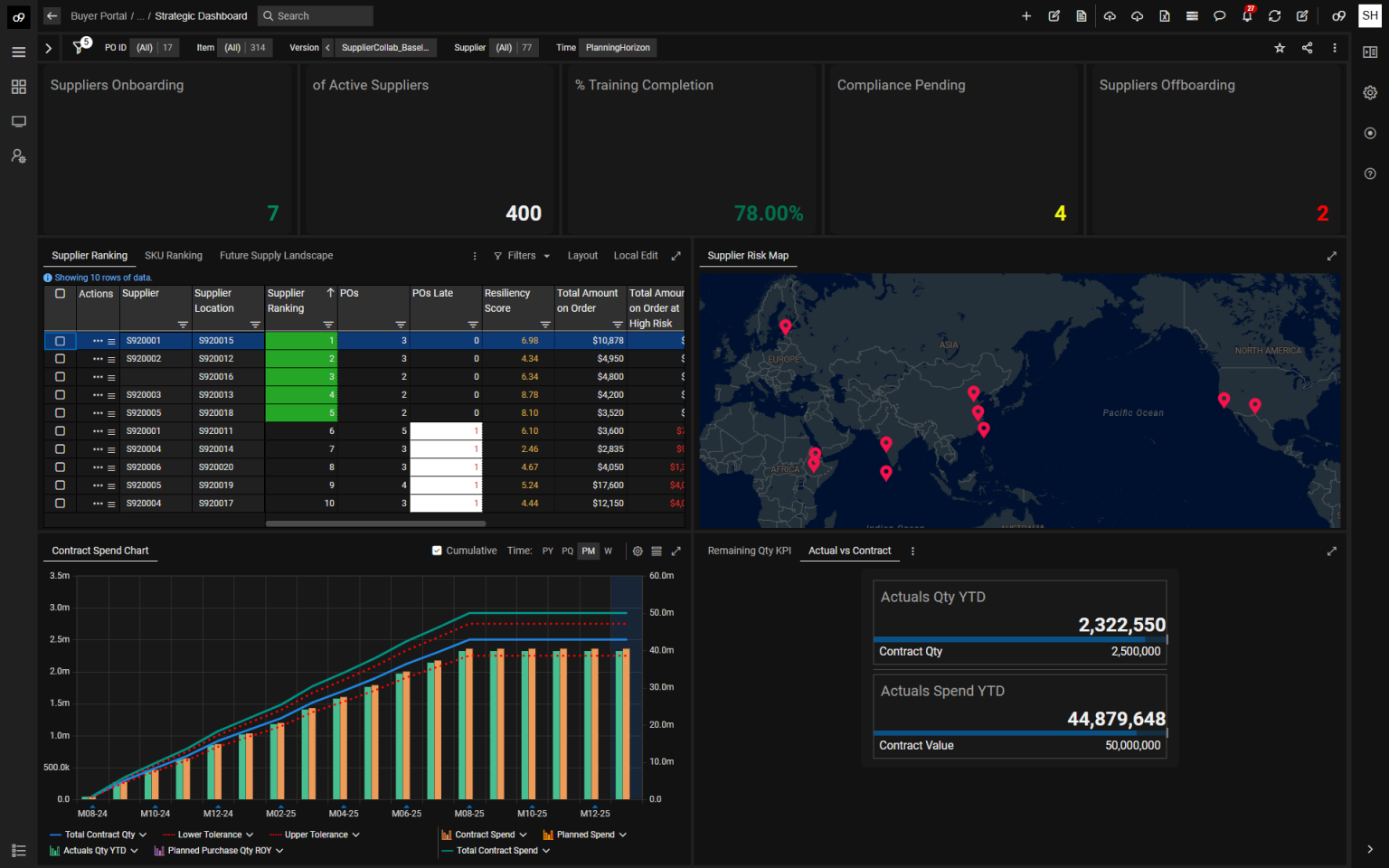Select the PM time granularity option

(x=588, y=551)
